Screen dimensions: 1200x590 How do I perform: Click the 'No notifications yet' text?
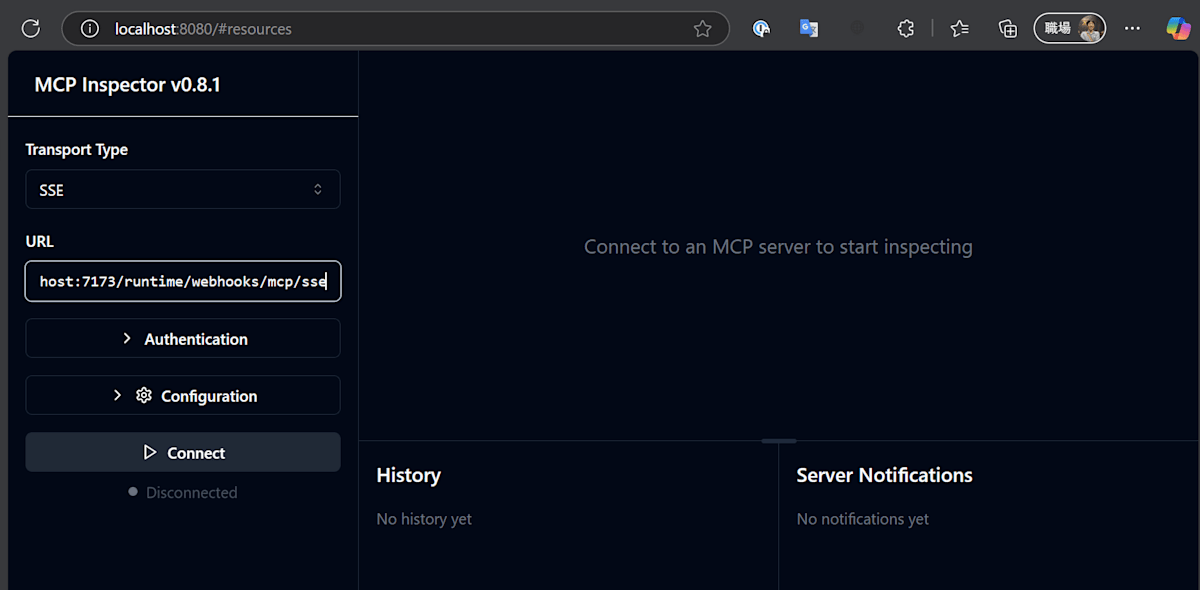[863, 519]
